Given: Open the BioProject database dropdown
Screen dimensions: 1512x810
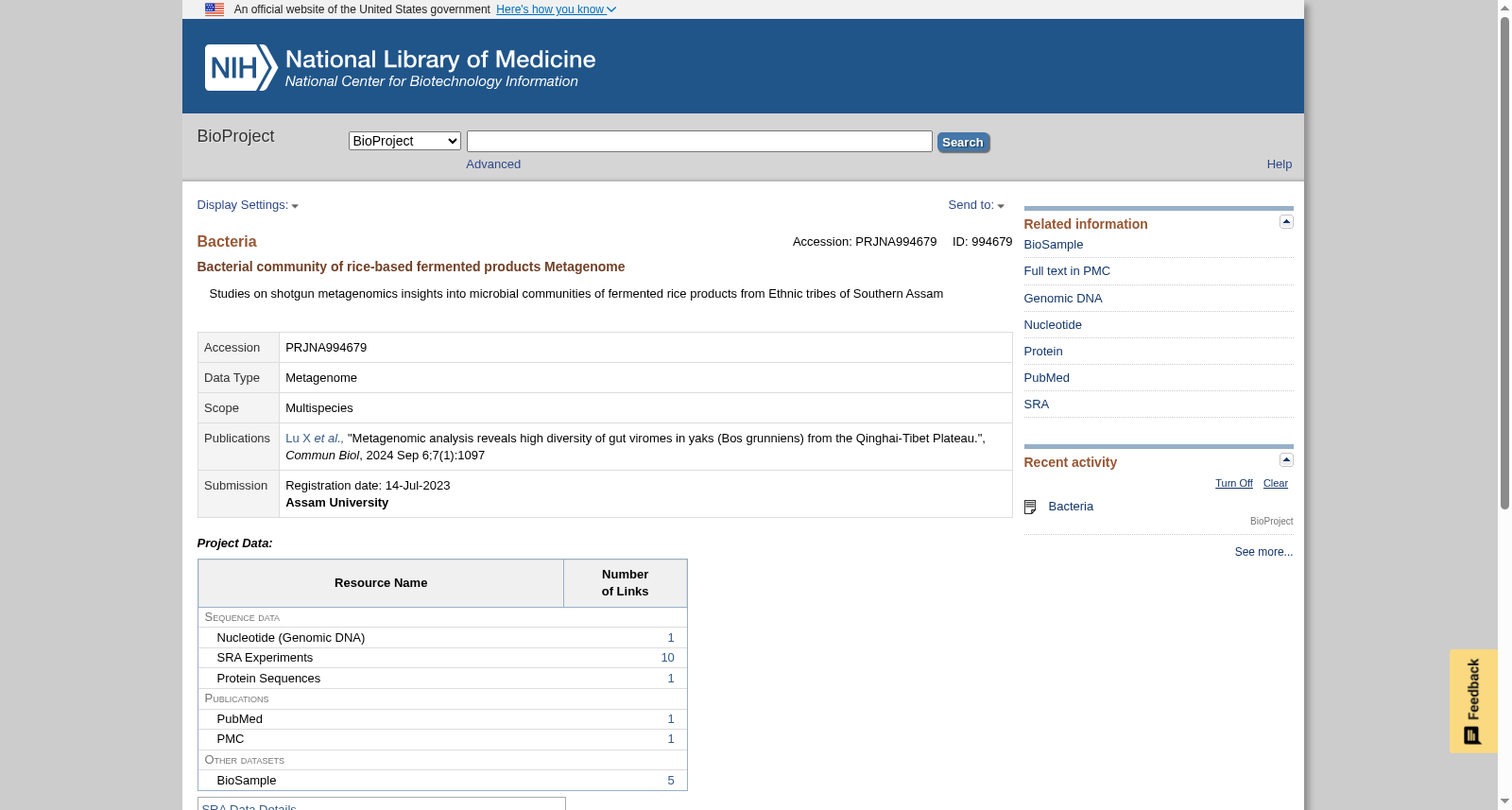Looking at the screenshot, I should pyautogui.click(x=404, y=141).
